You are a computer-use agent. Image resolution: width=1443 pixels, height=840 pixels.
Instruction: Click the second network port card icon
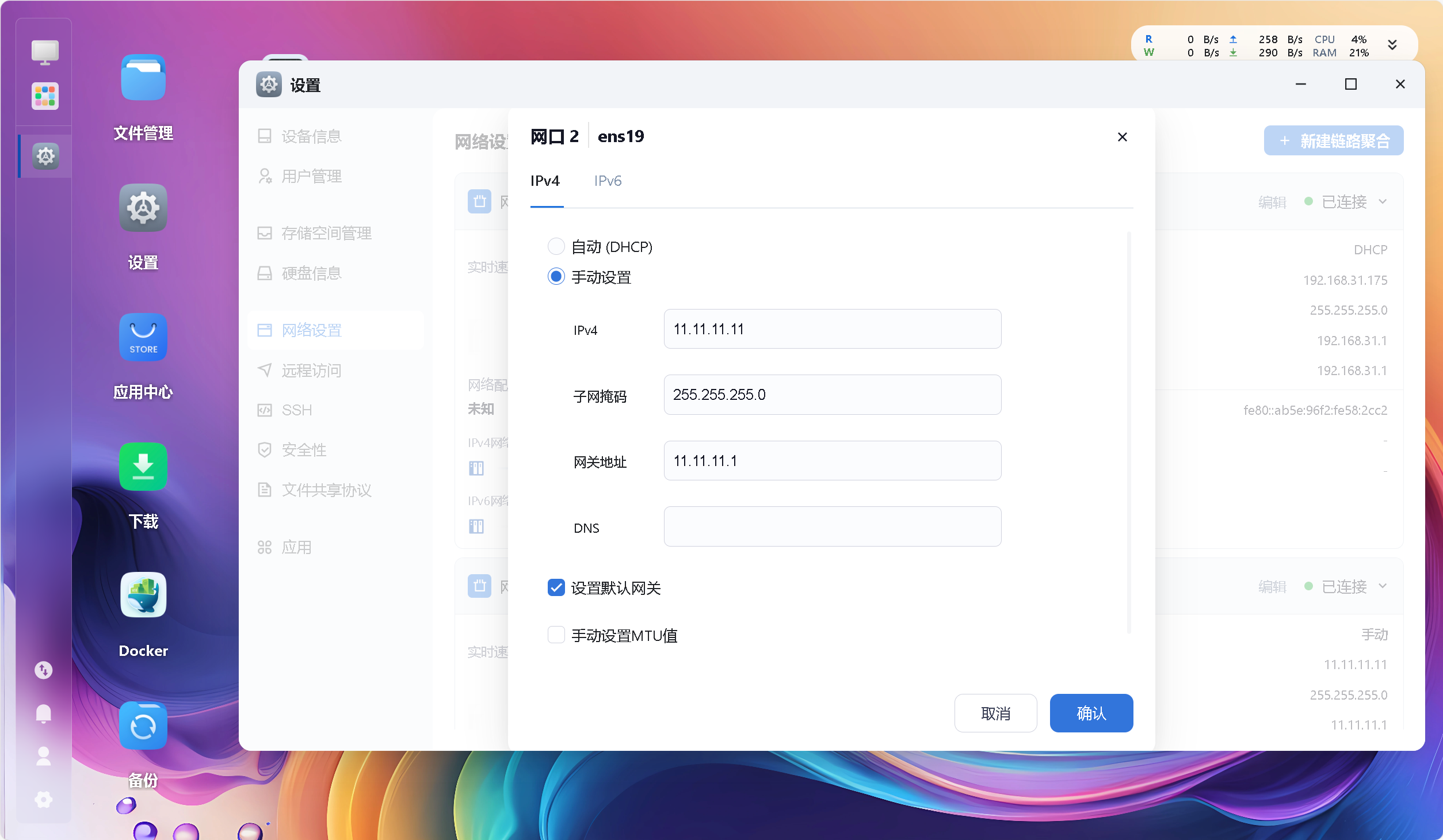point(479,586)
